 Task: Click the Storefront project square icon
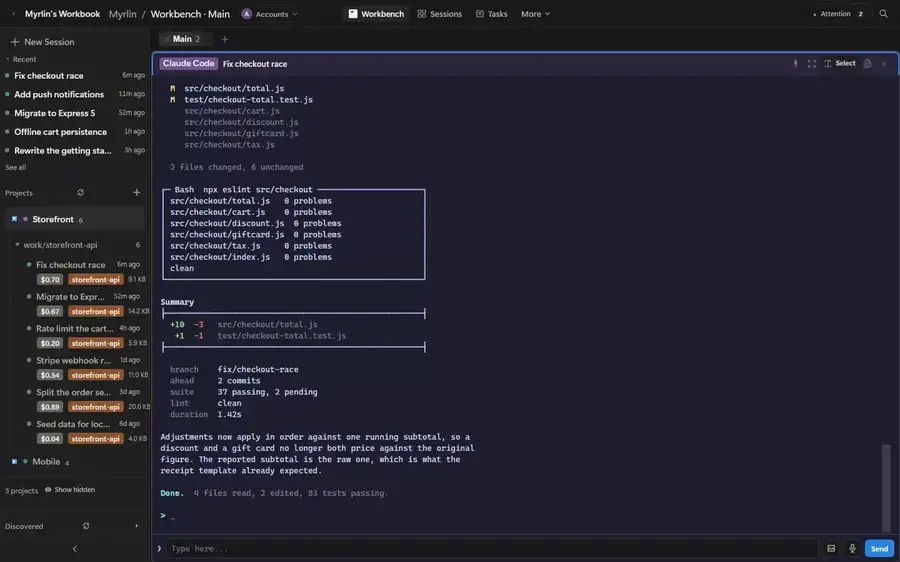click(x=14, y=219)
